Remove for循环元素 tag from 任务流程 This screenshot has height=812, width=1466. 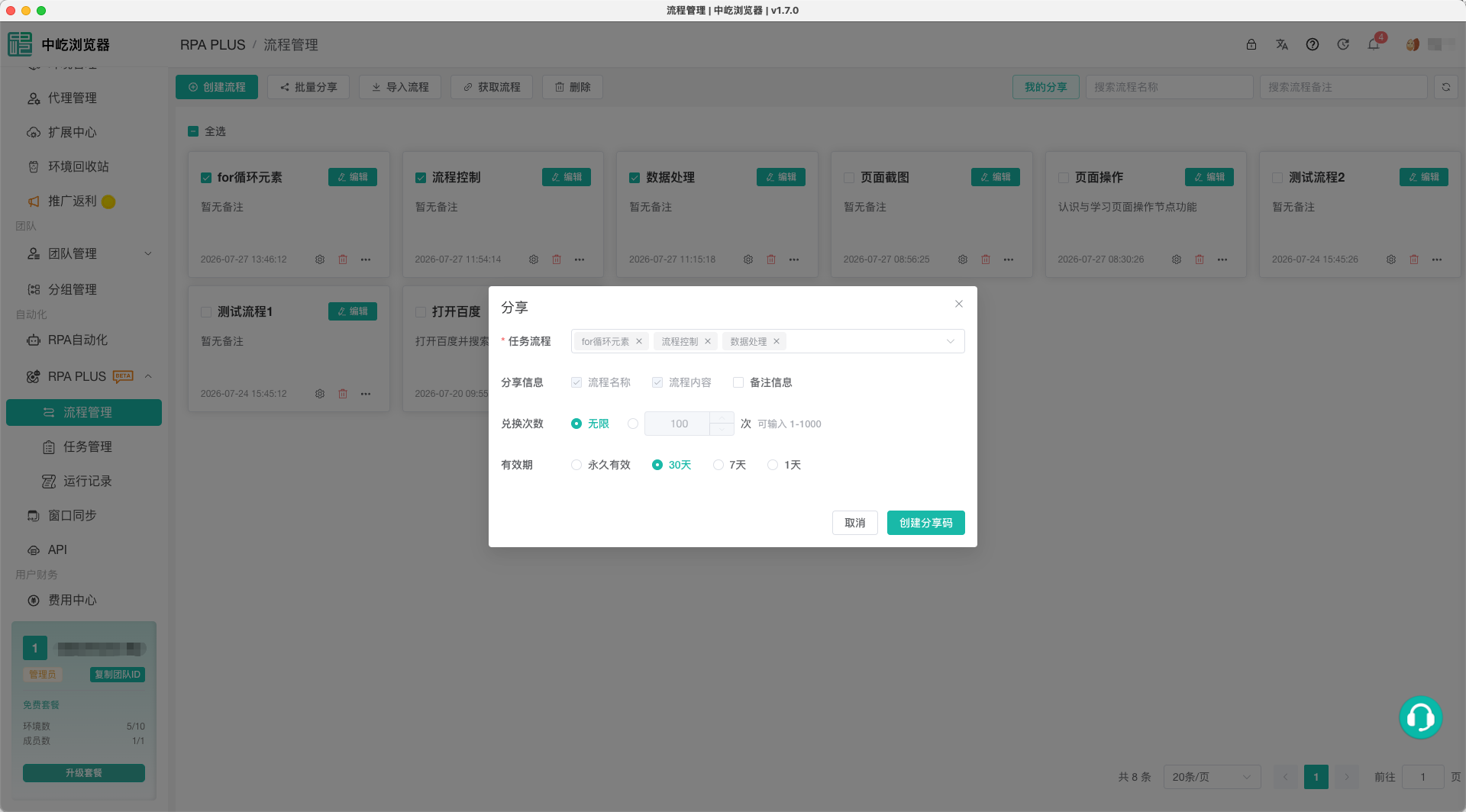[x=639, y=341]
